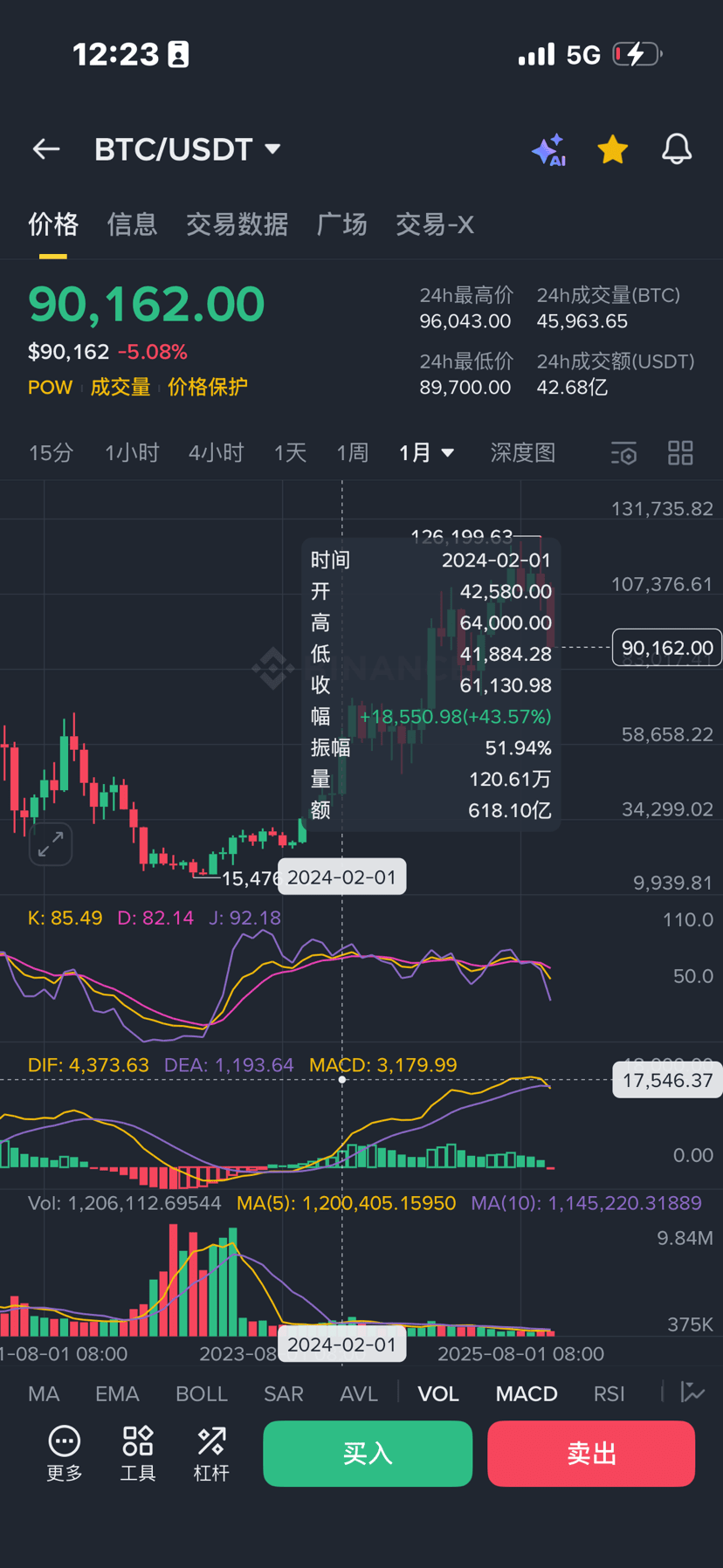Expand the BTC/USDT pair selector

(188, 149)
